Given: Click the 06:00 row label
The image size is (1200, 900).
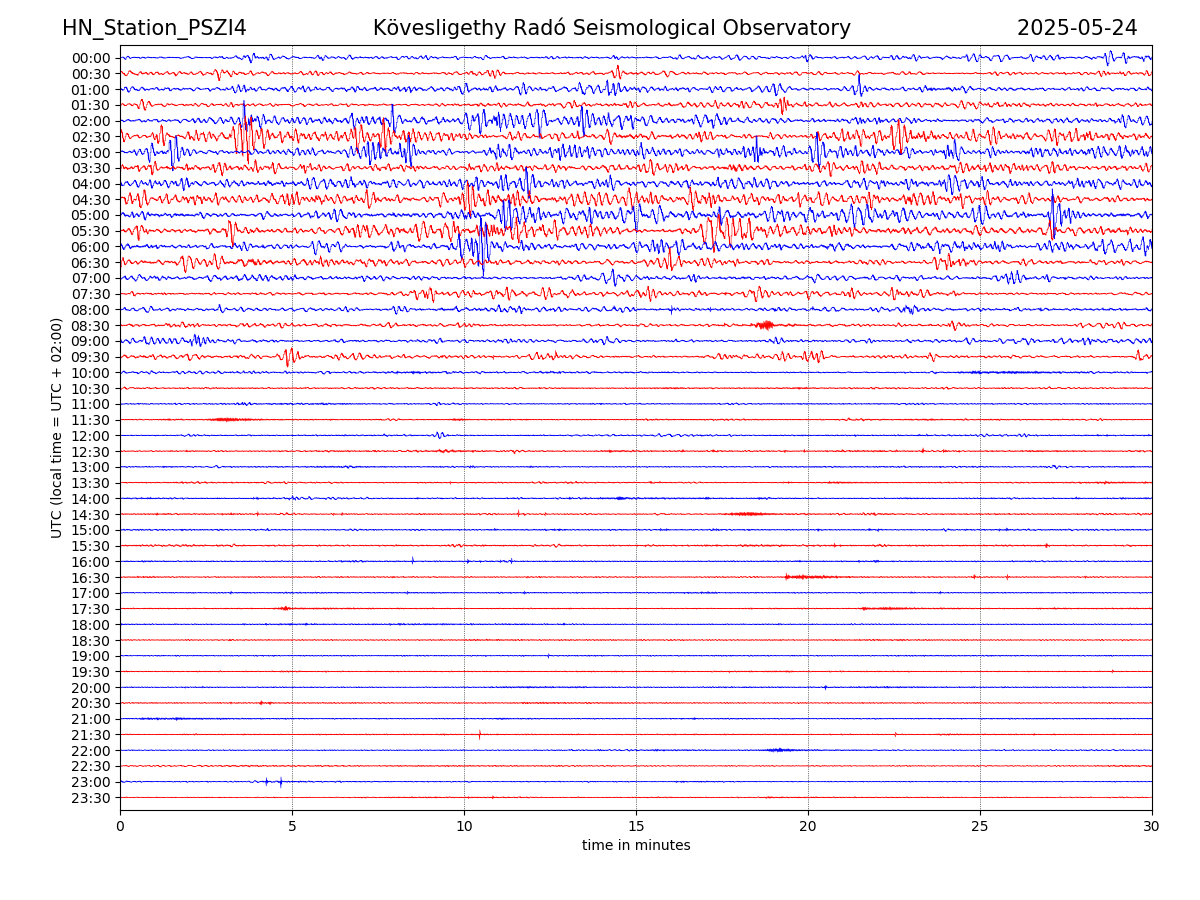Looking at the screenshot, I should click(90, 247).
